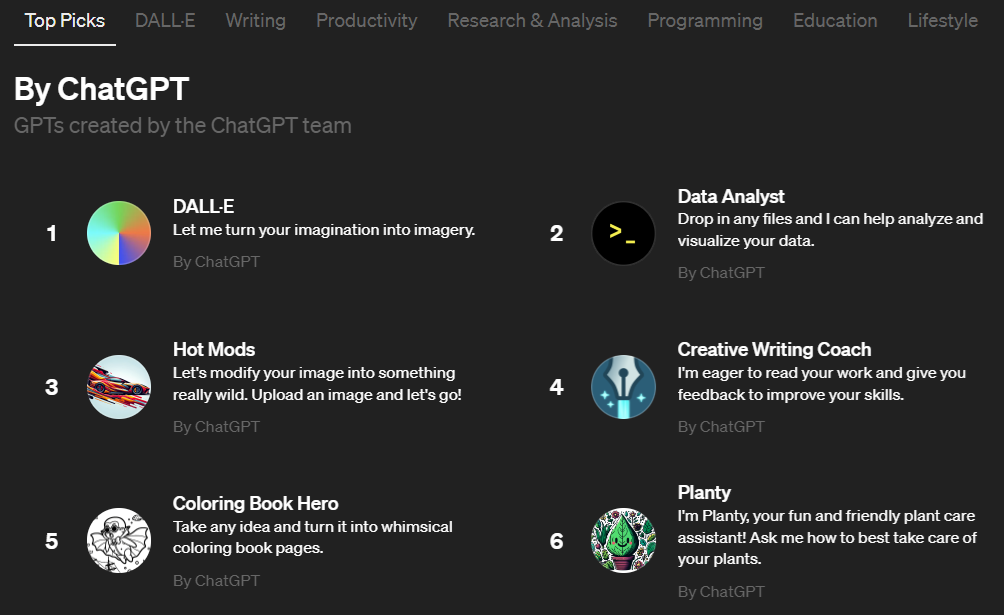
Task: Open the Hot Mods title link
Action: (x=214, y=349)
